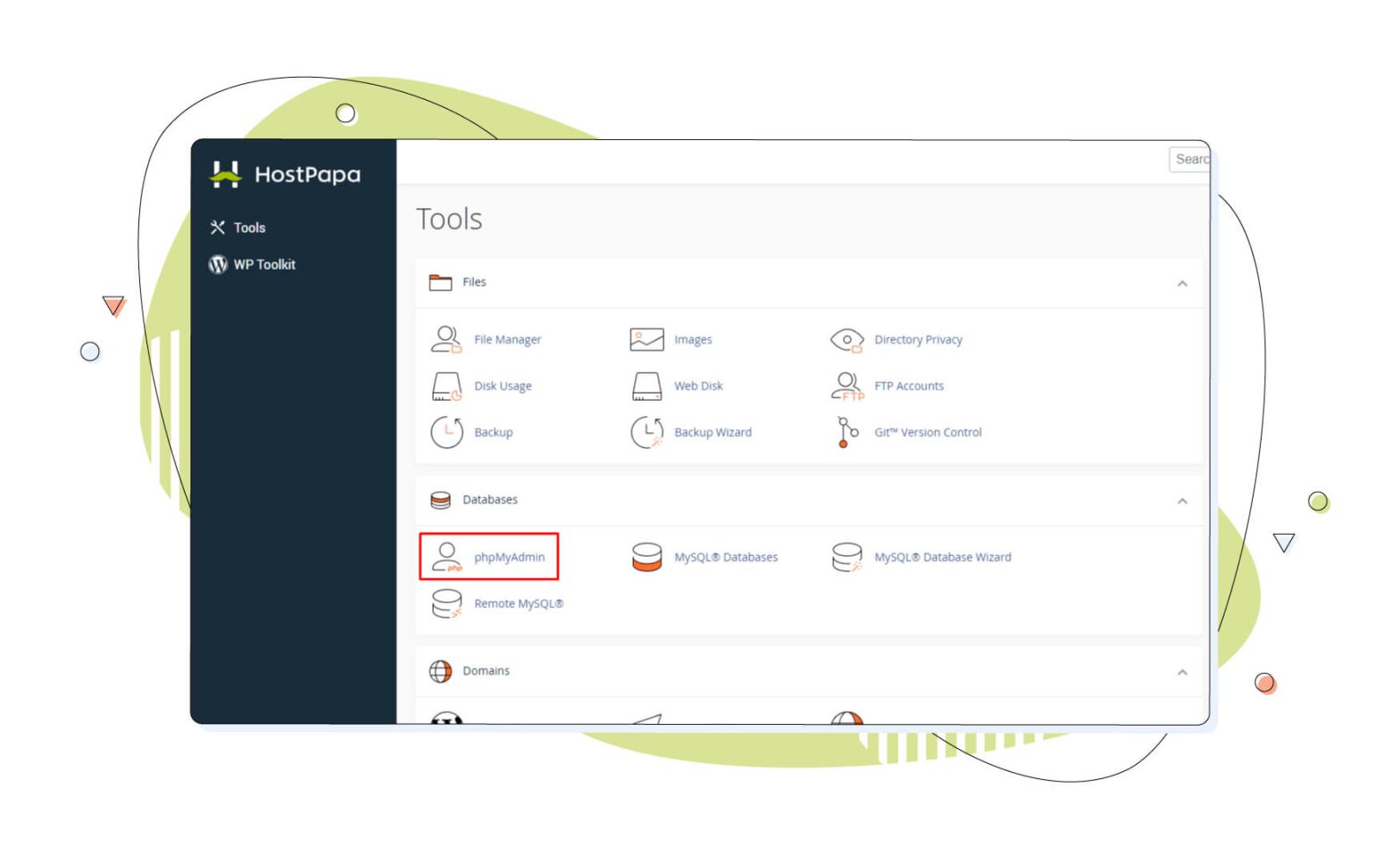Open the phpMyAdmin link

click(x=509, y=558)
